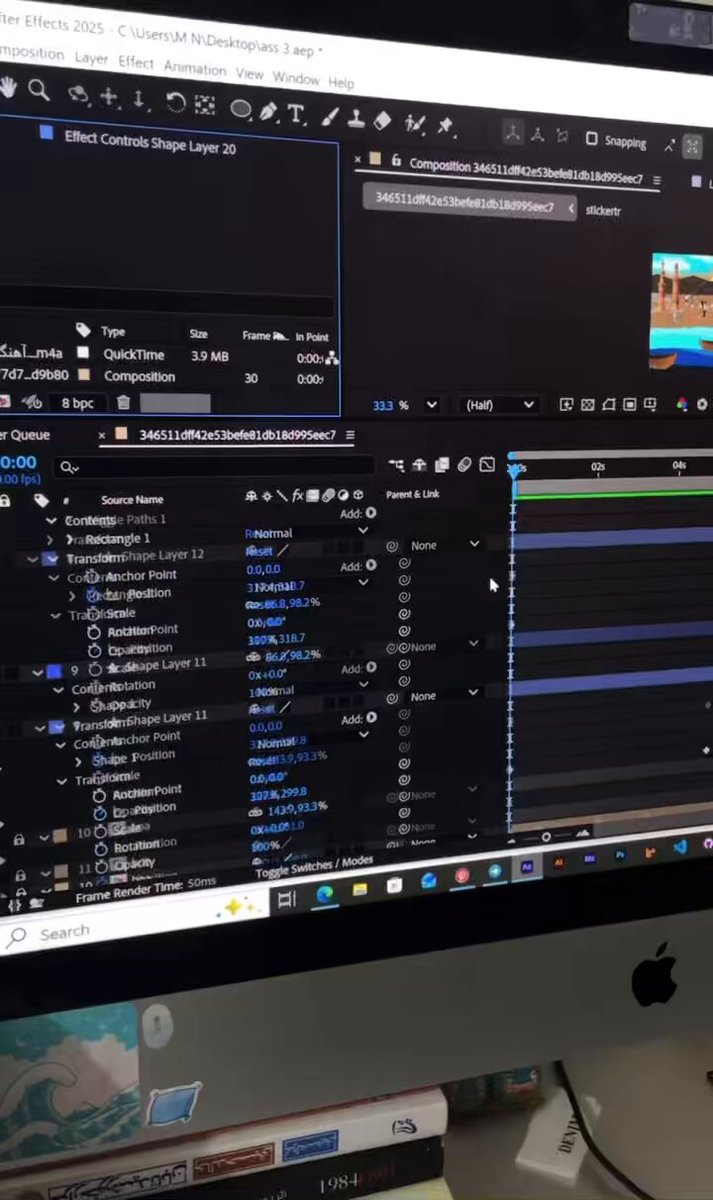Open the timeline comp tab panel menu

349,435
